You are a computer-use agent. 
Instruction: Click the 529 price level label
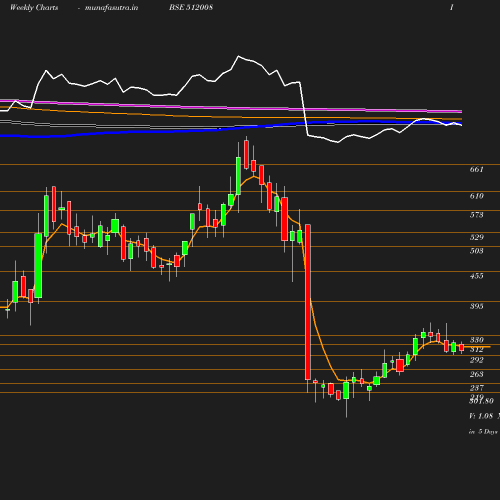click(477, 237)
